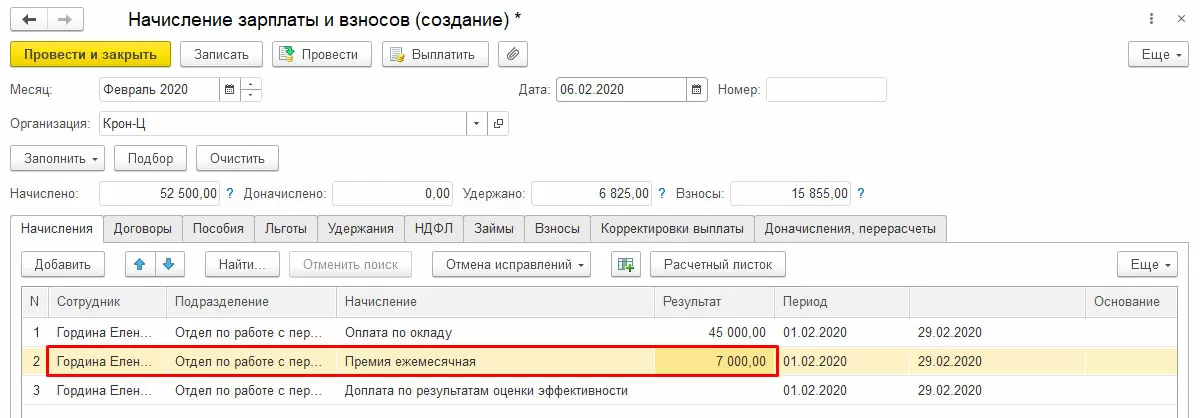The image size is (1200, 418).
Task: Open calendar picker for Дата field
Action: point(696,90)
